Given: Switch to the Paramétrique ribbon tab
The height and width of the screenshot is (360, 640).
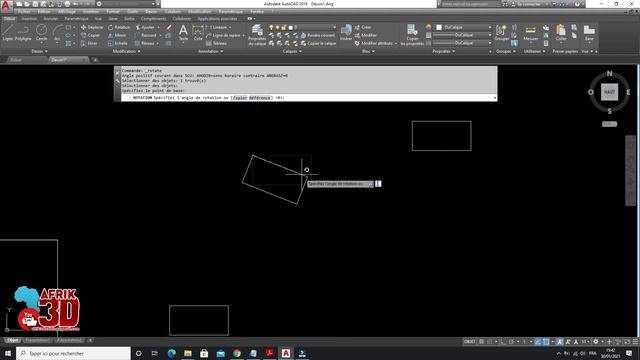Looking at the screenshot, I should point(76,19).
